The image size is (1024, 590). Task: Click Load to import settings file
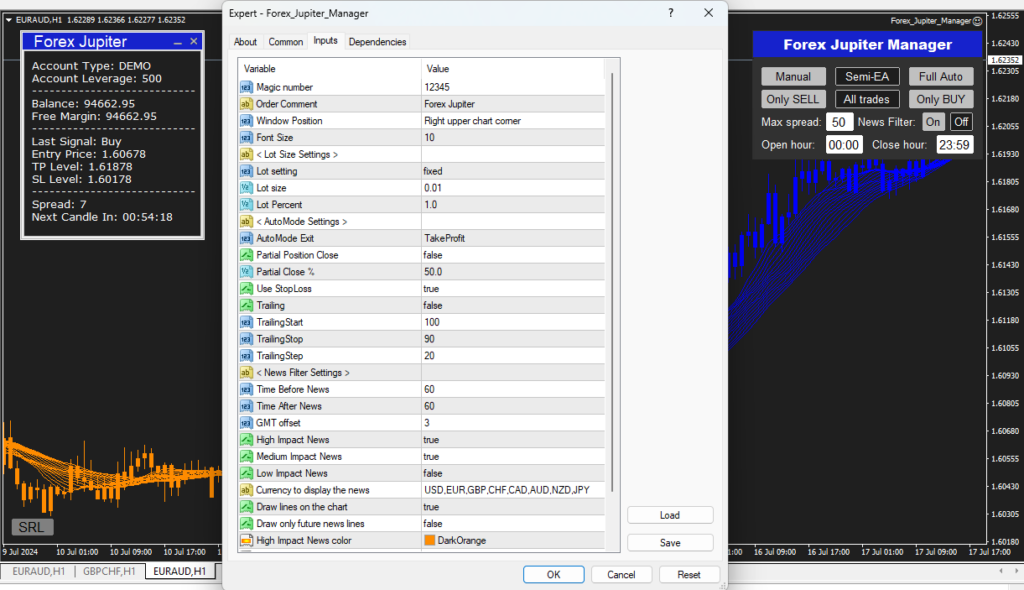[670, 516]
